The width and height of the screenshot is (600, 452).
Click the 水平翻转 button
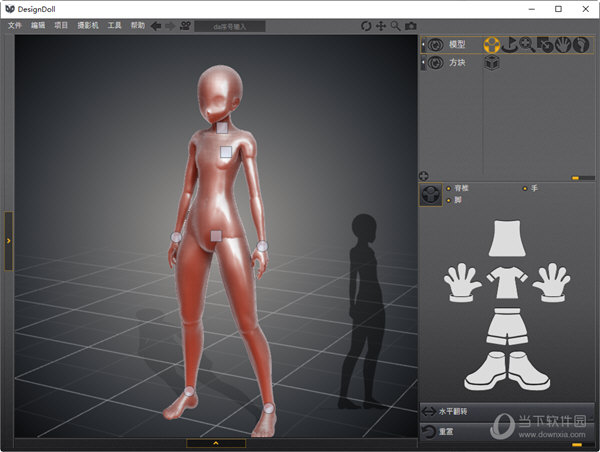coord(507,412)
